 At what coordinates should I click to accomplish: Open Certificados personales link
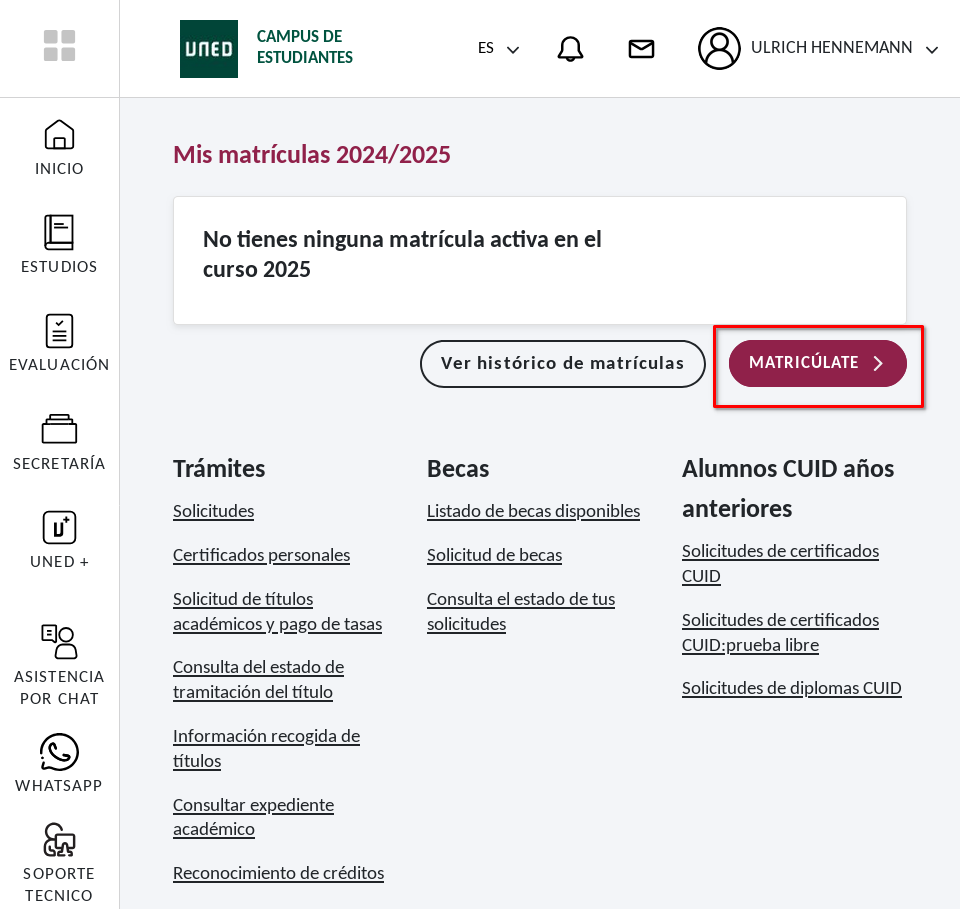coord(261,555)
